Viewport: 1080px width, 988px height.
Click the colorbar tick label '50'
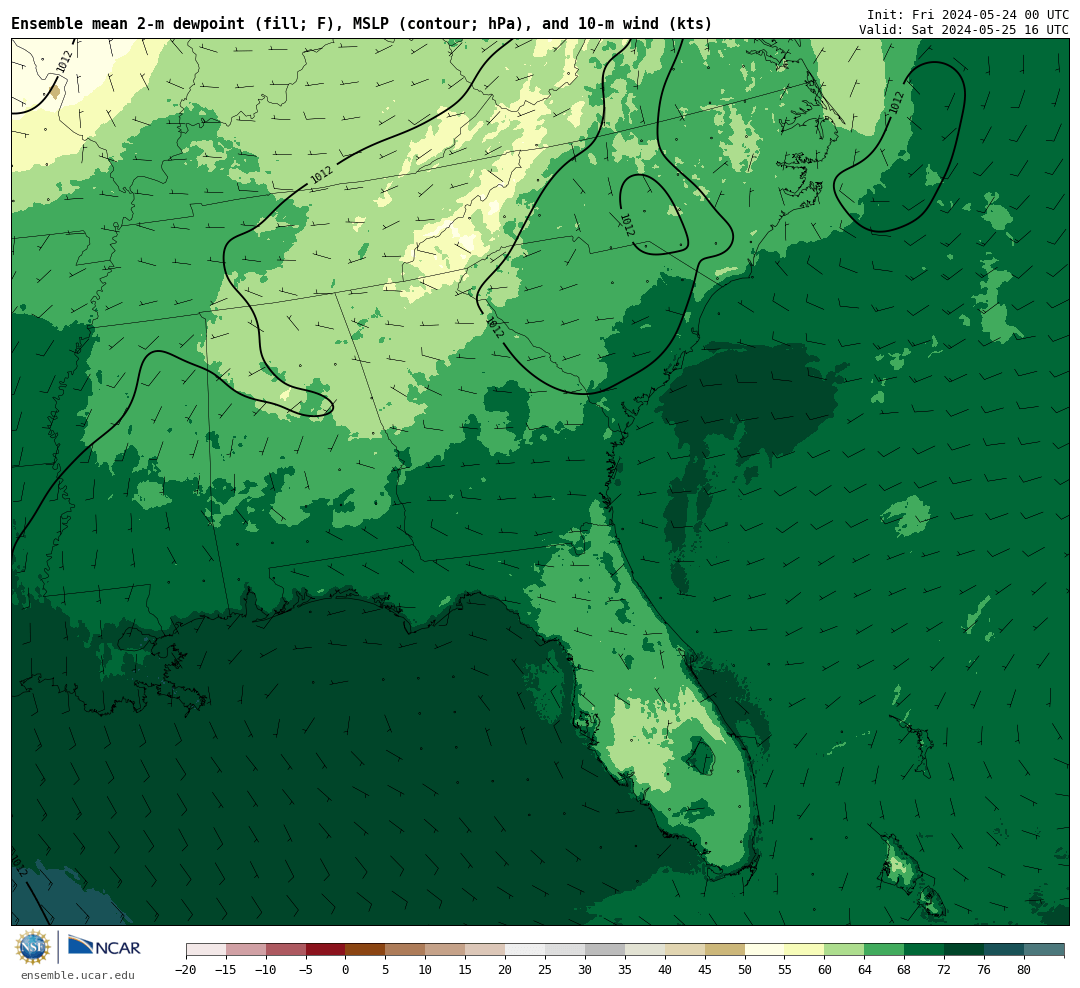(745, 970)
